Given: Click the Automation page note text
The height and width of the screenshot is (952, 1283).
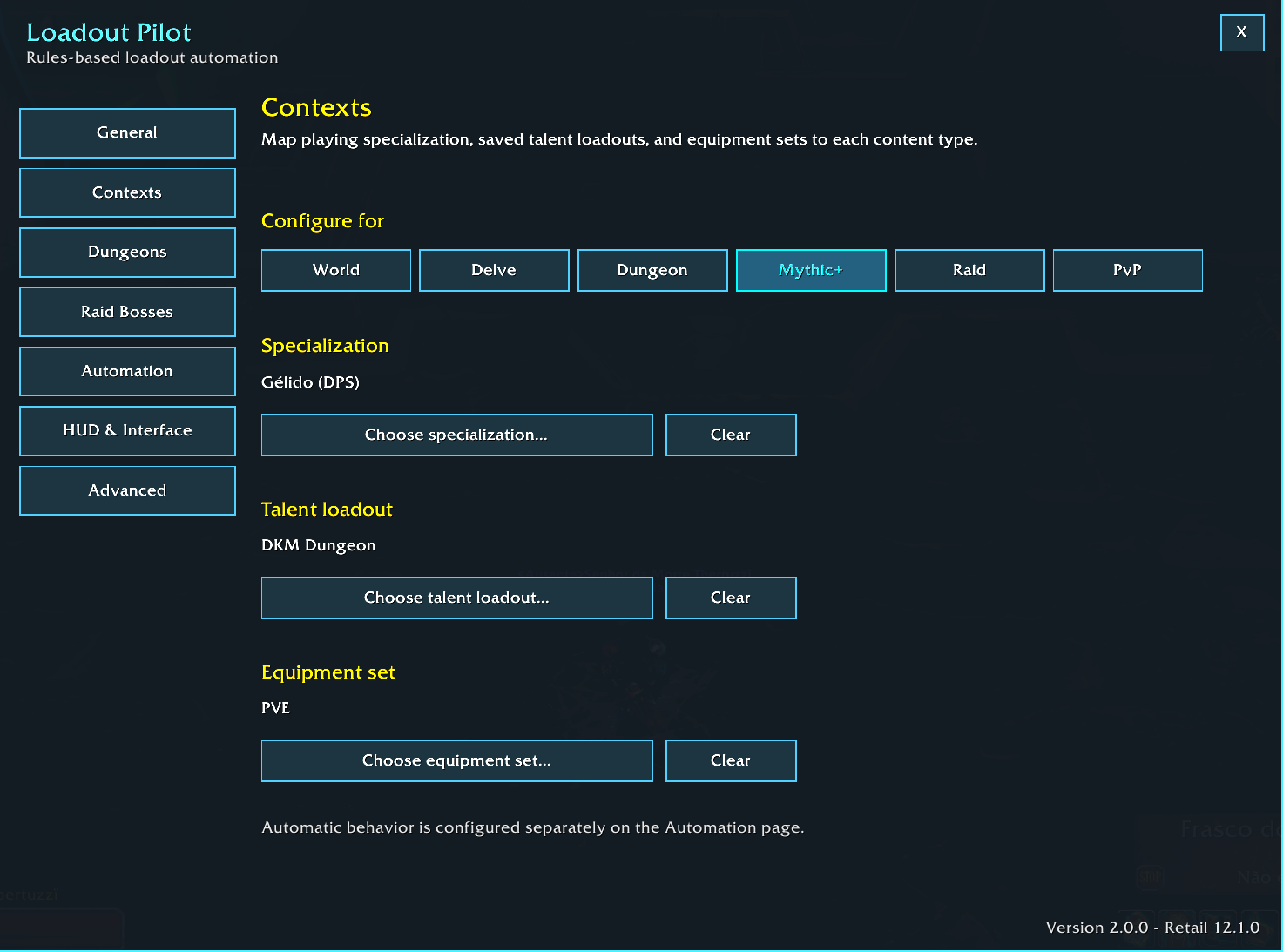Looking at the screenshot, I should 533,827.
